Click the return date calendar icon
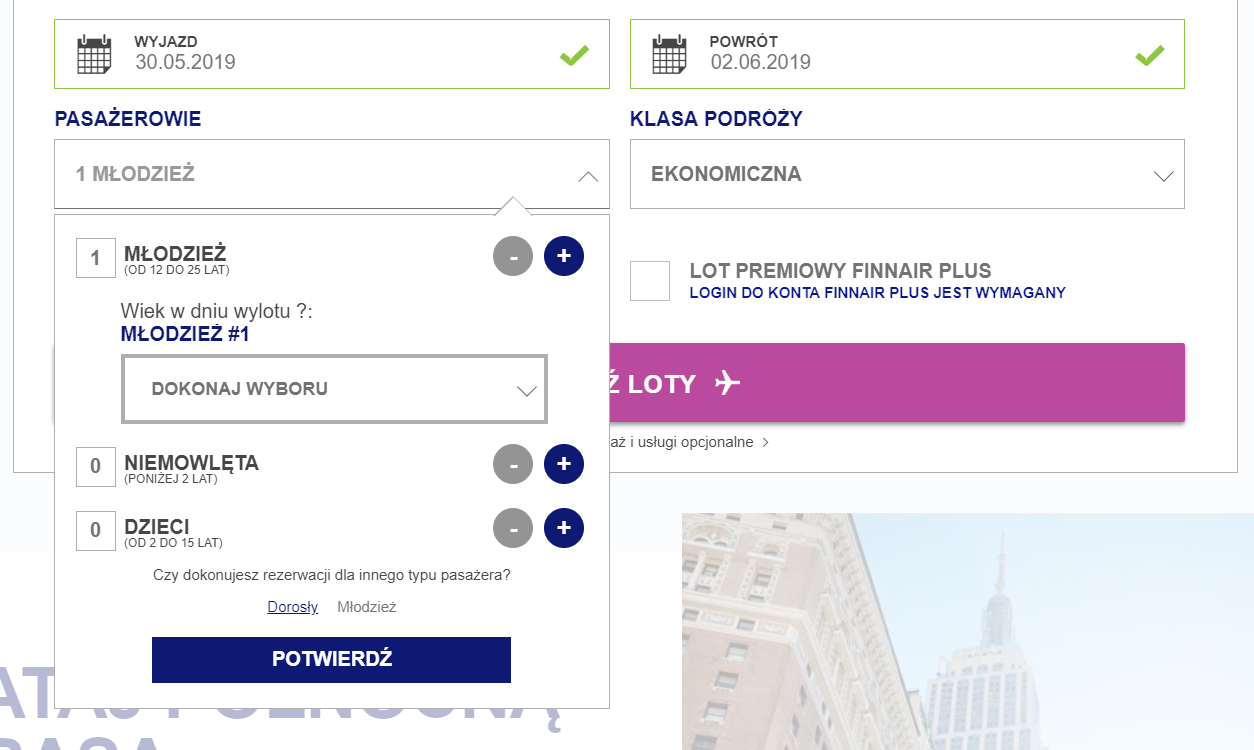This screenshot has width=1254, height=750. click(669, 54)
